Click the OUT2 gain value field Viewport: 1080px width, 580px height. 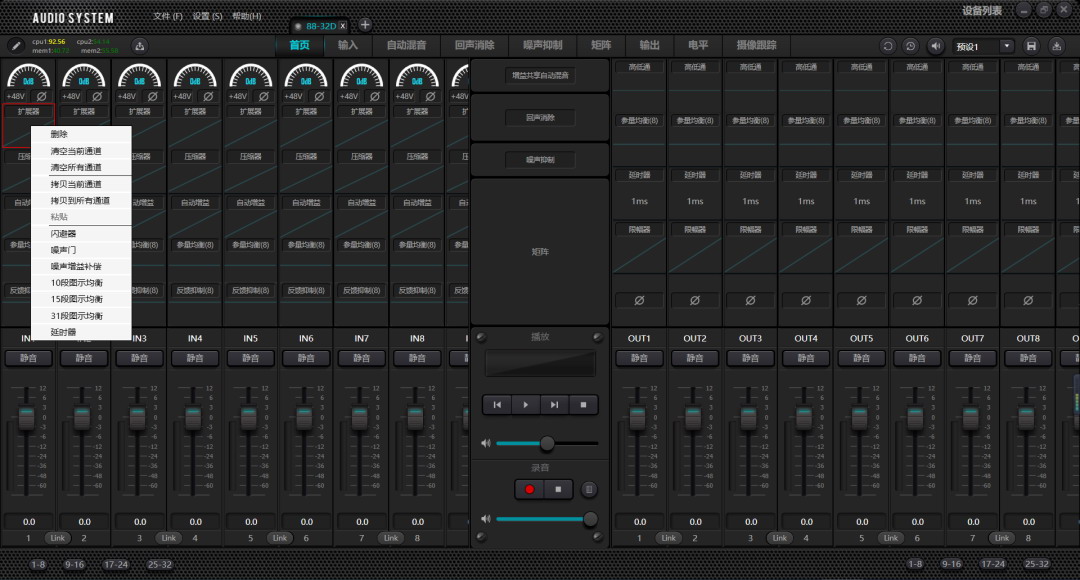point(695,522)
